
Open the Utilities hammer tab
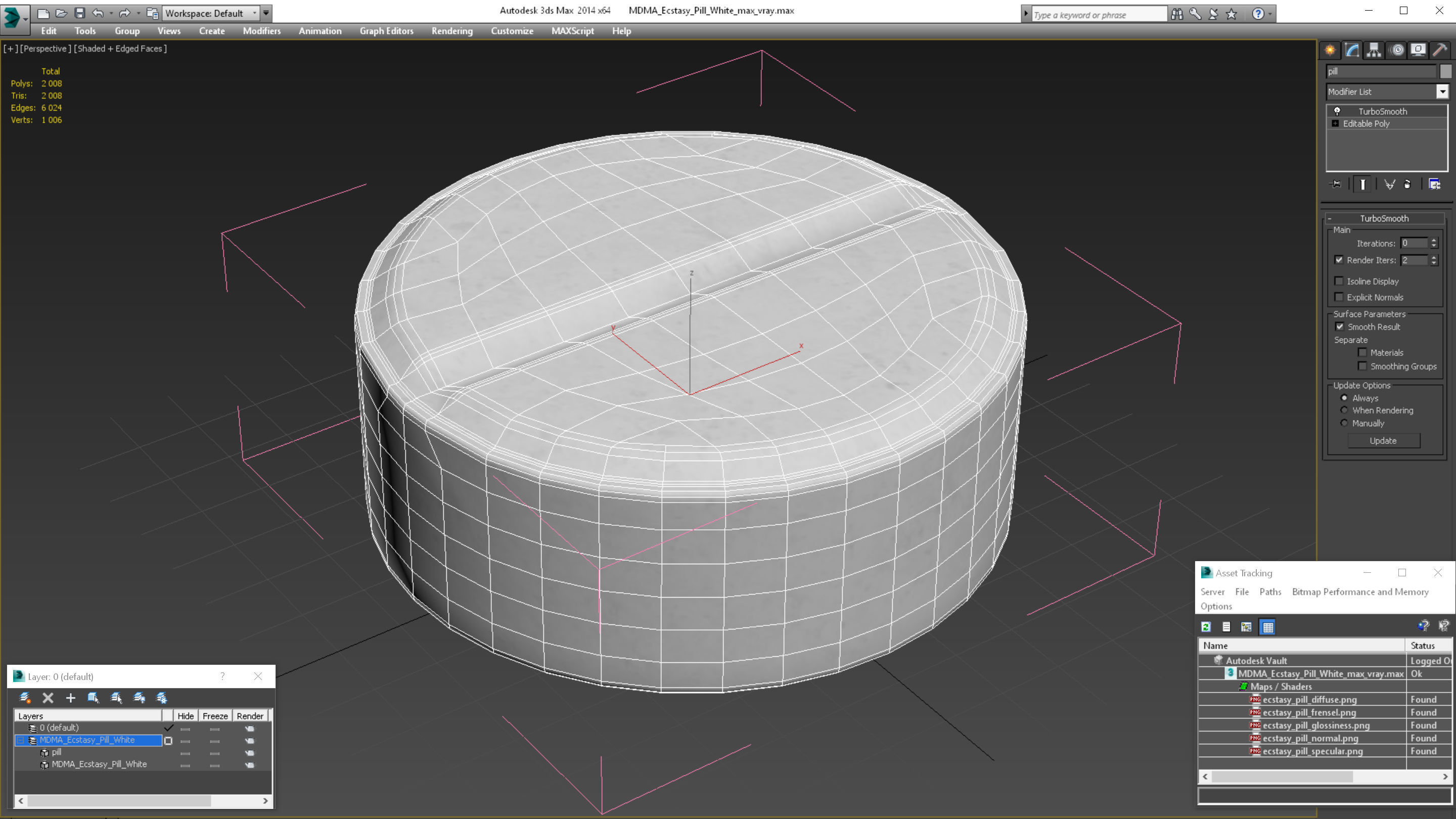[x=1440, y=51]
